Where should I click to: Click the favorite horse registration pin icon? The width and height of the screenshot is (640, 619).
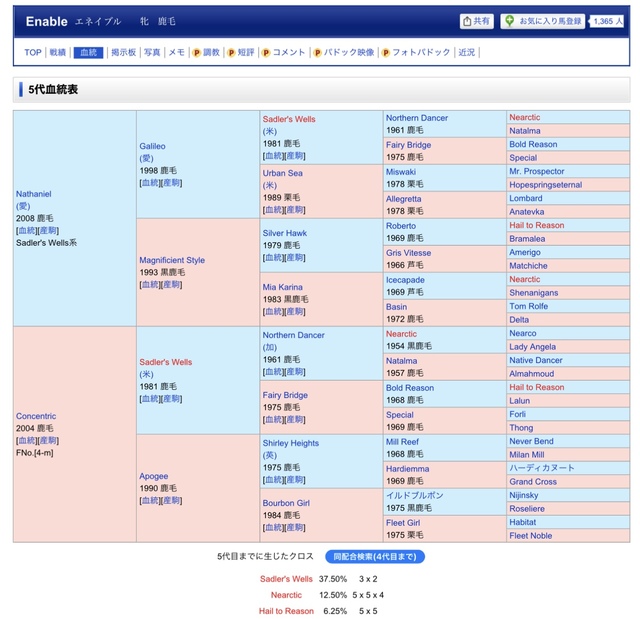(509, 21)
